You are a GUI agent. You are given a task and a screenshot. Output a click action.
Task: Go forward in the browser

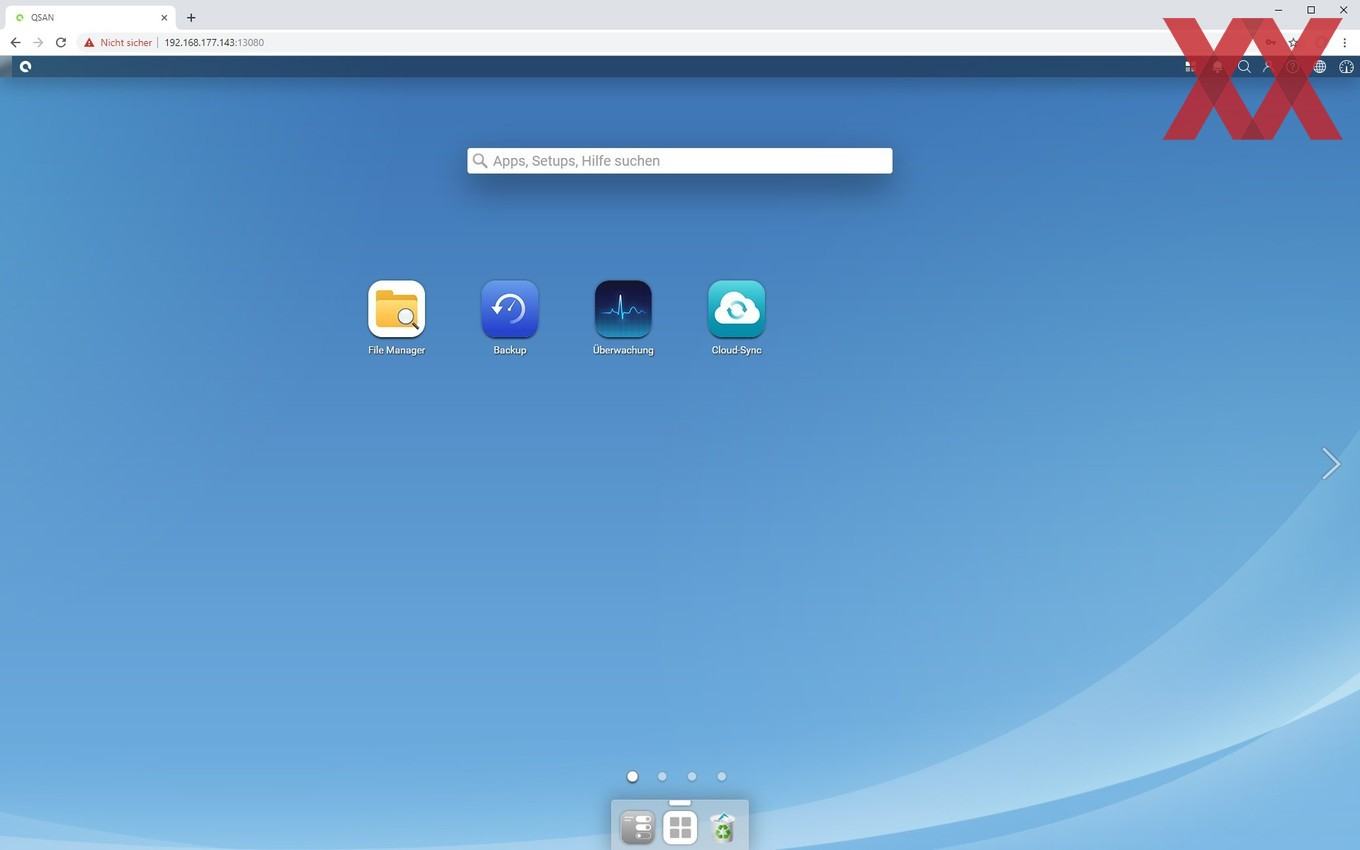[x=38, y=43]
